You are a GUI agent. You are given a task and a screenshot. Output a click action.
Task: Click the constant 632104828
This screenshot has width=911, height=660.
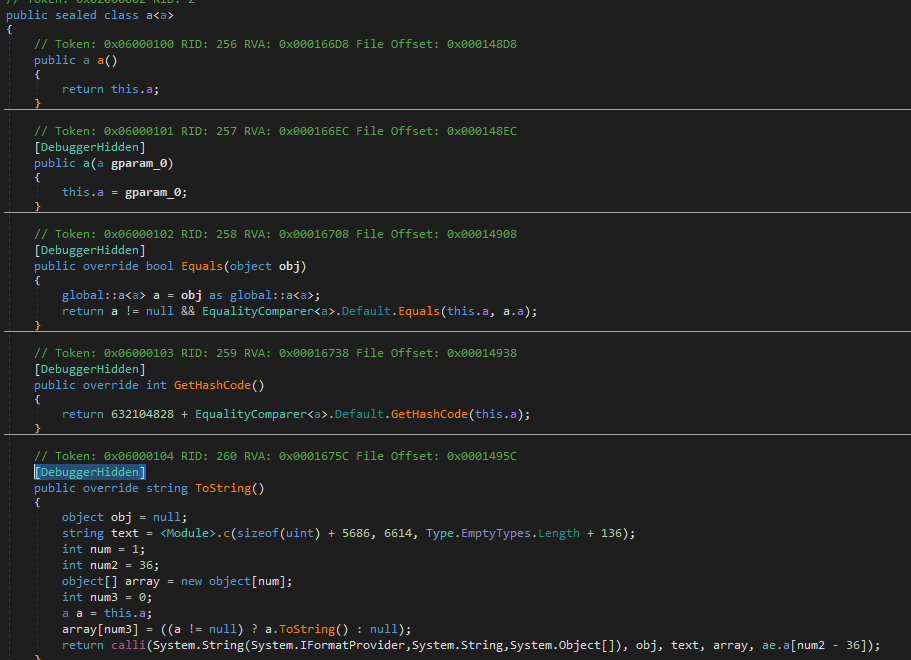click(x=142, y=414)
